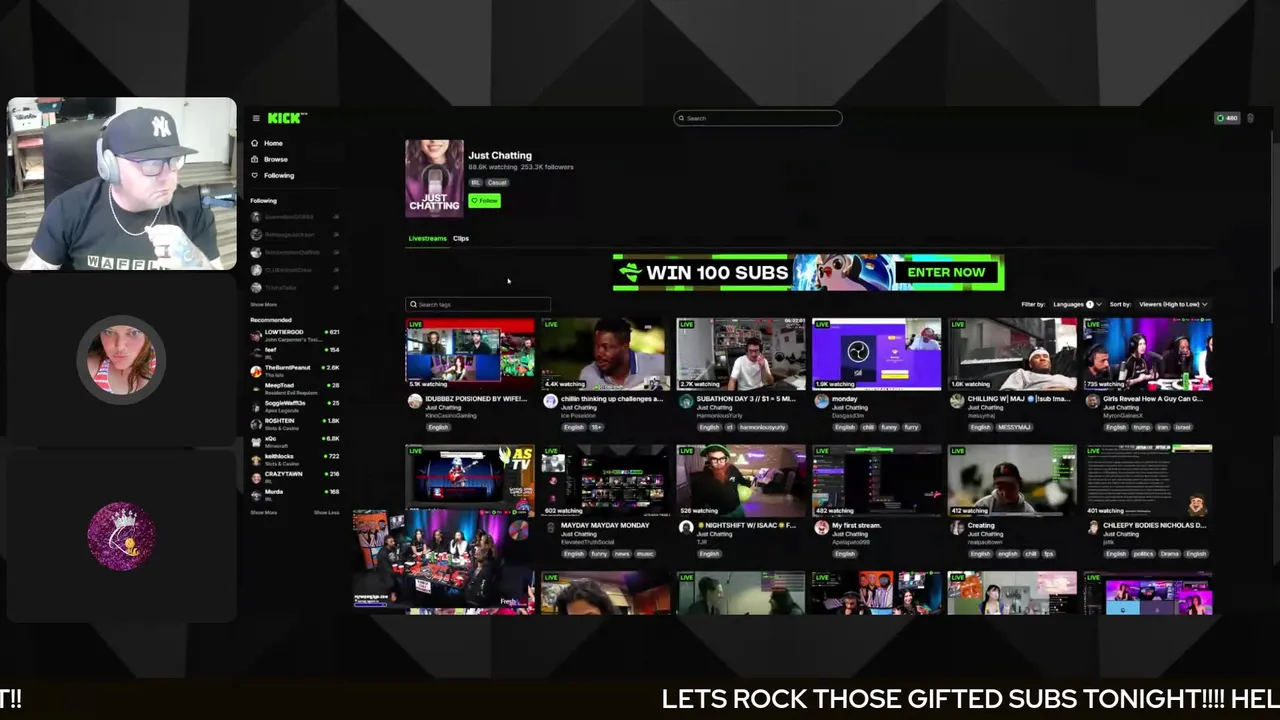Open the My first stream thumbnail
The height and width of the screenshot is (720, 1280).
click(877, 480)
